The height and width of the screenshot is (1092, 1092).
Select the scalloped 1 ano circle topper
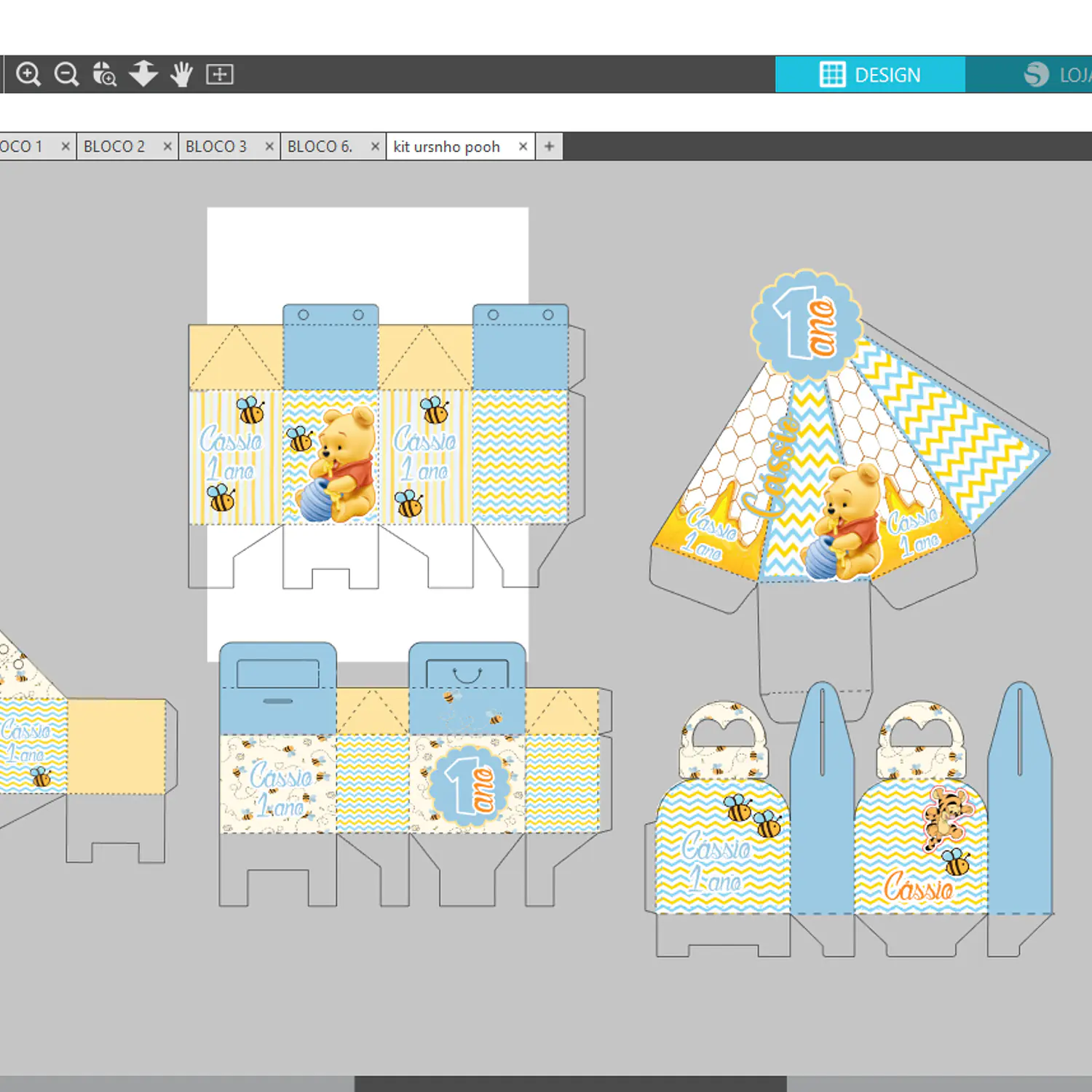pos(807,325)
